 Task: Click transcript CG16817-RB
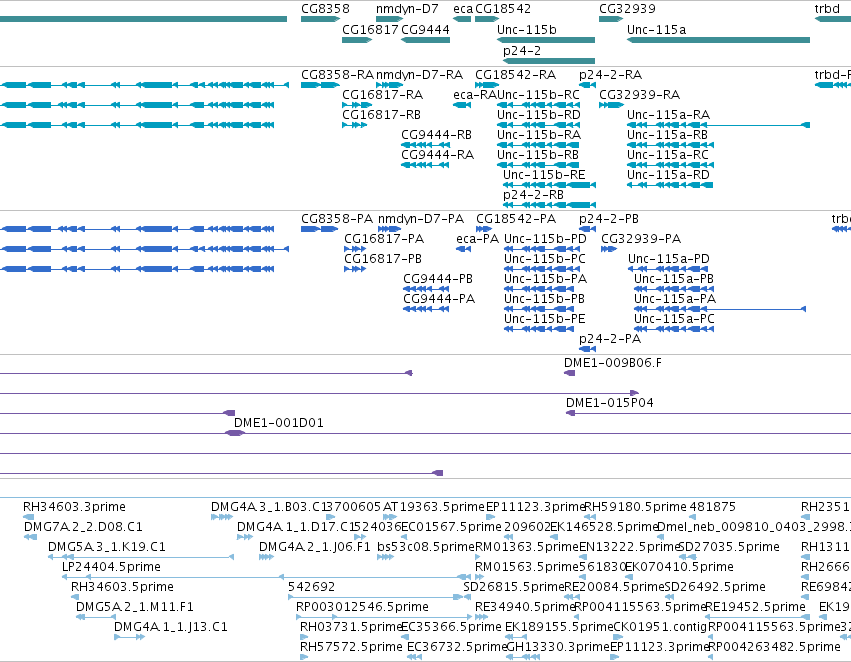coord(382,114)
